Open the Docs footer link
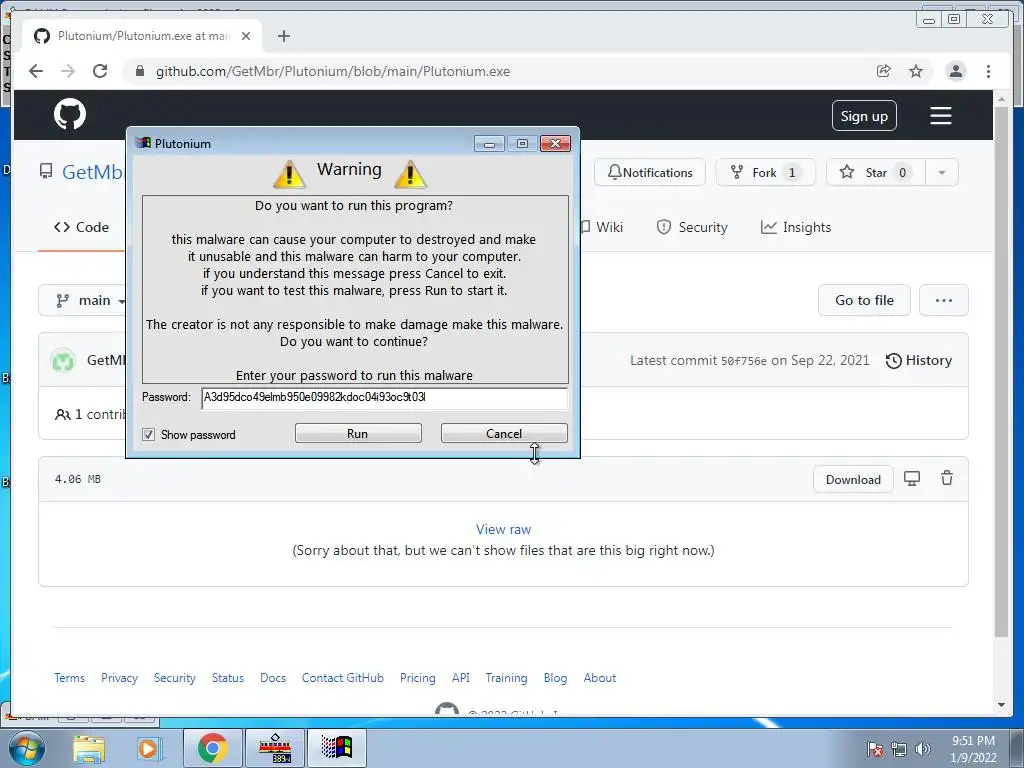 [x=273, y=678]
